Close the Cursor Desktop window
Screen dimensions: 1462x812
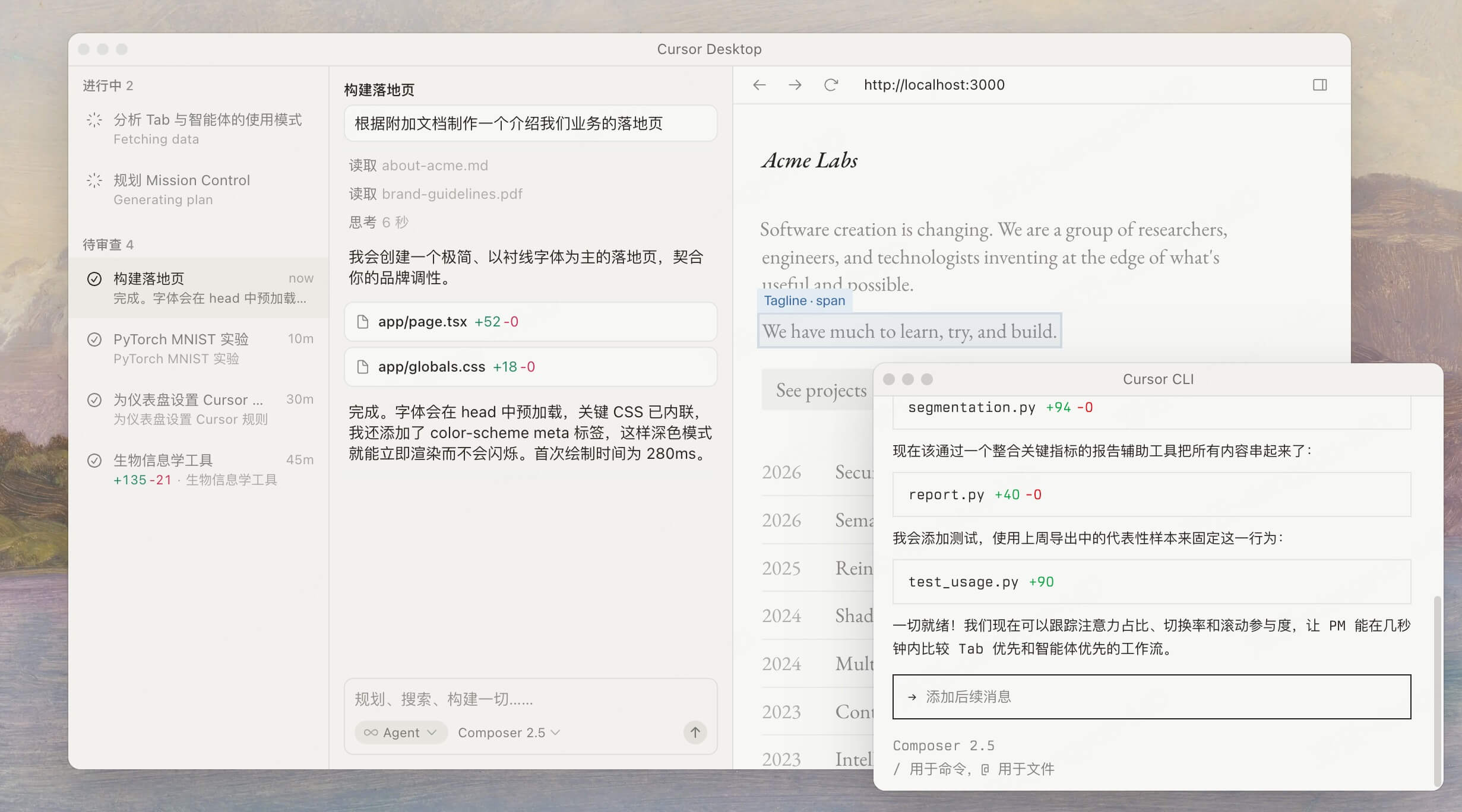pos(84,49)
